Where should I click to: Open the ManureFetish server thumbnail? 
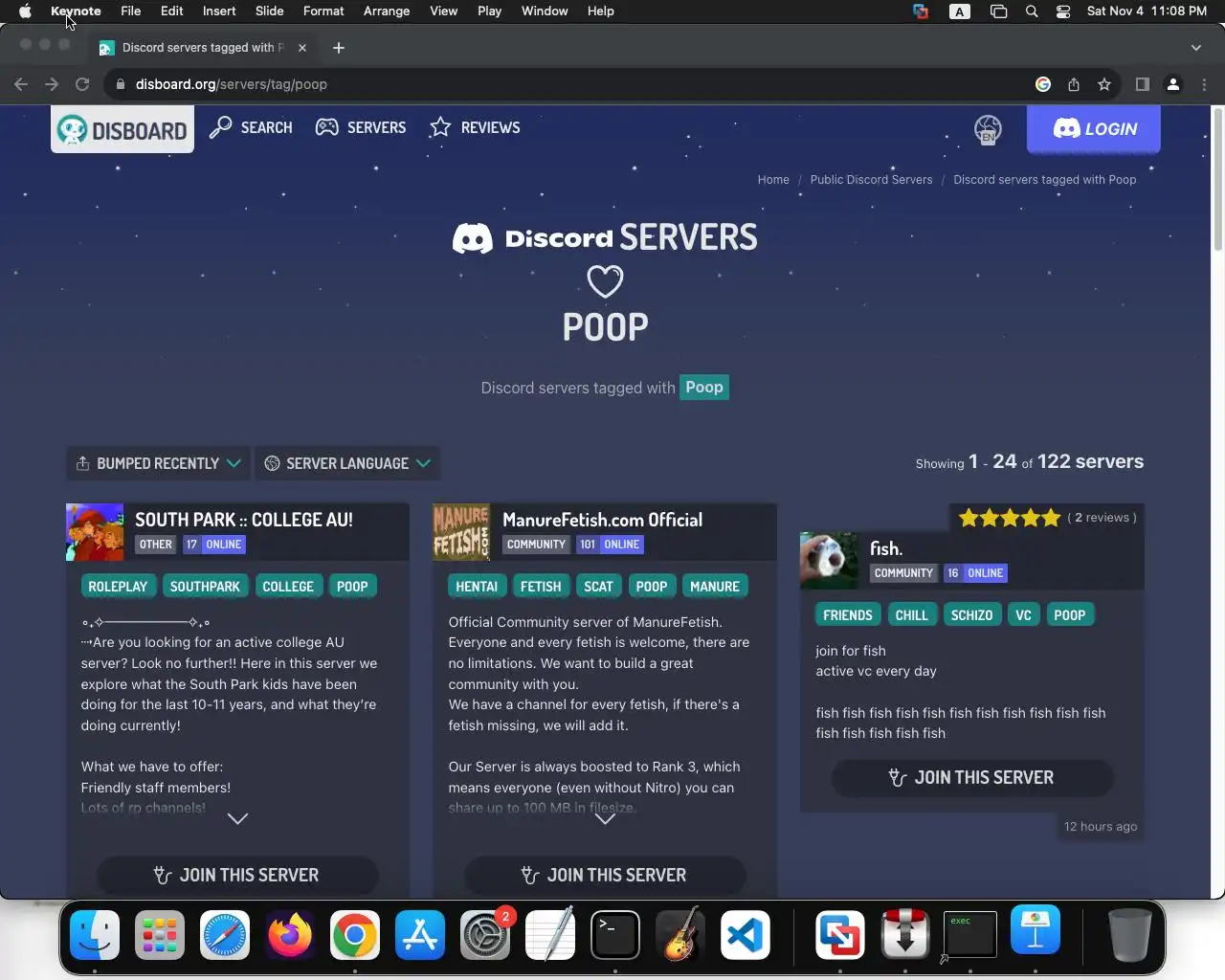461,532
